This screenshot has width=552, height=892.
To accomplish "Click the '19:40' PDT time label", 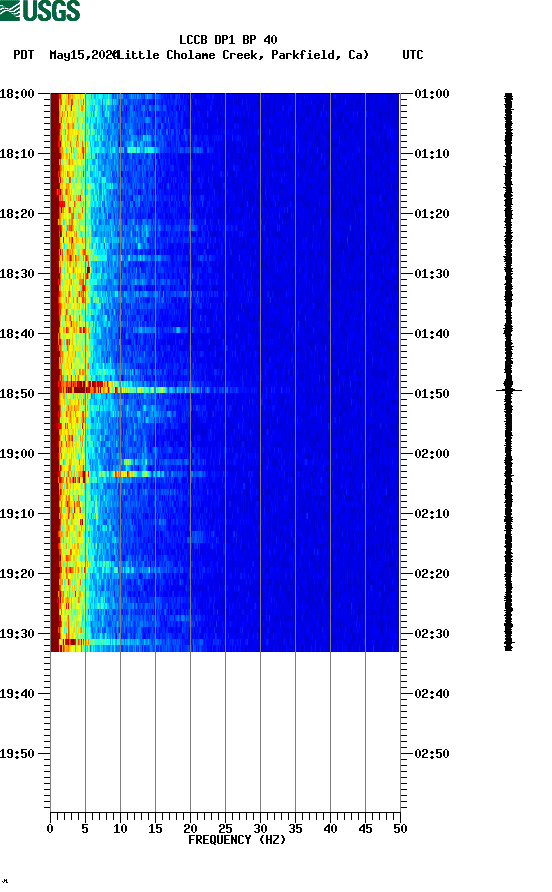I will tap(18, 694).
